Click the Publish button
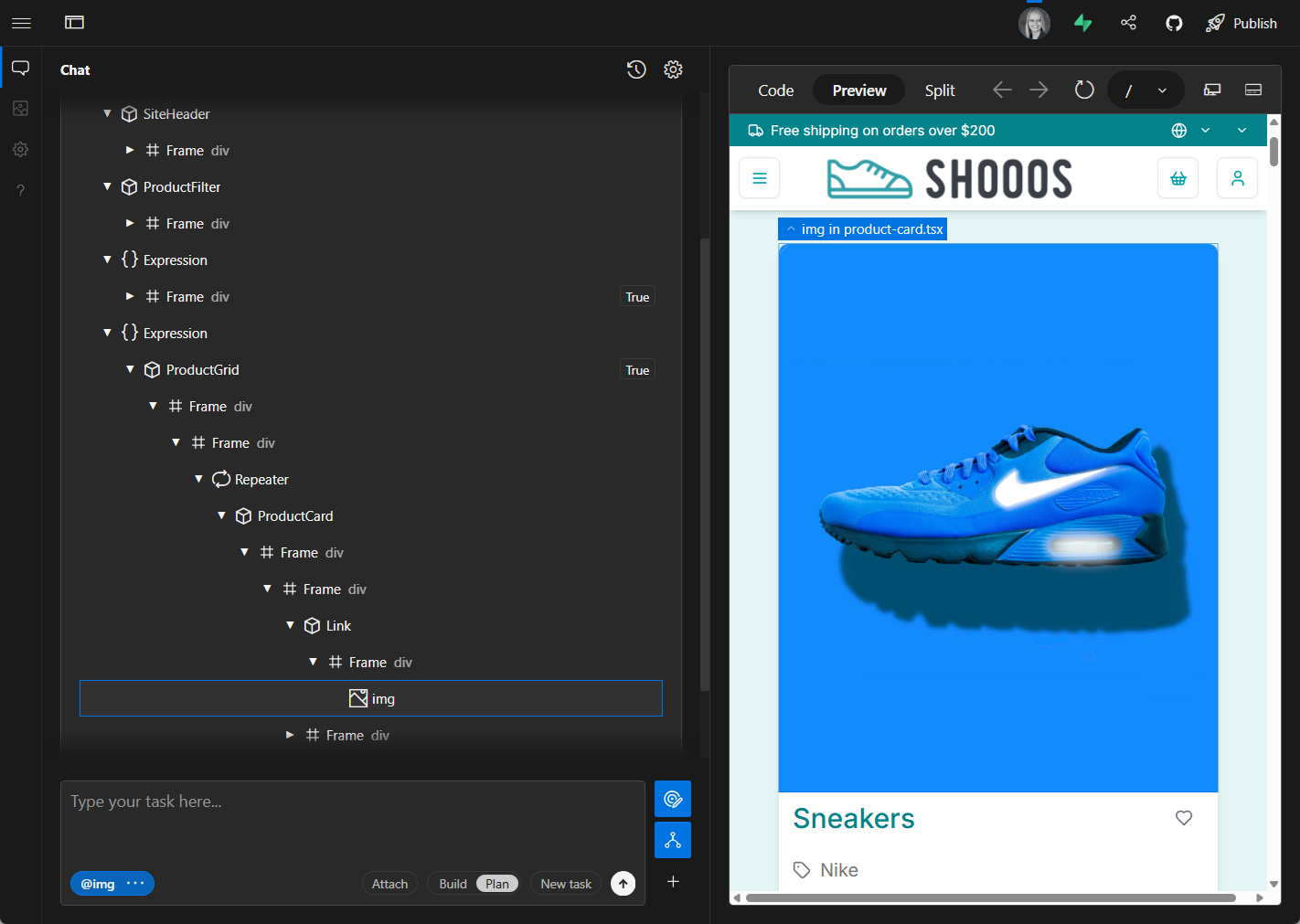Viewport: 1300px width, 924px height. [x=1241, y=23]
